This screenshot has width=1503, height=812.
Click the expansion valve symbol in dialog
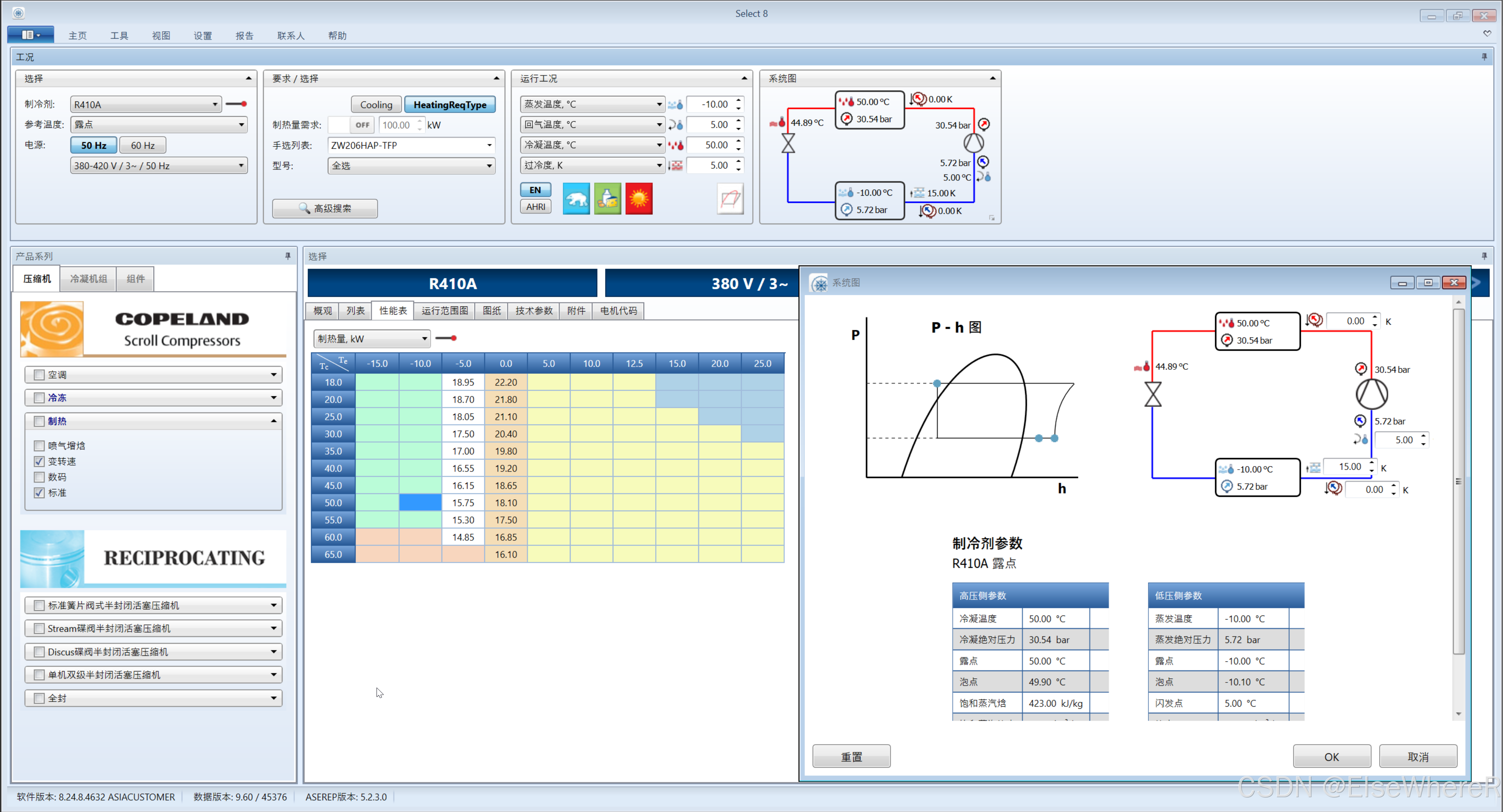[x=1153, y=394]
